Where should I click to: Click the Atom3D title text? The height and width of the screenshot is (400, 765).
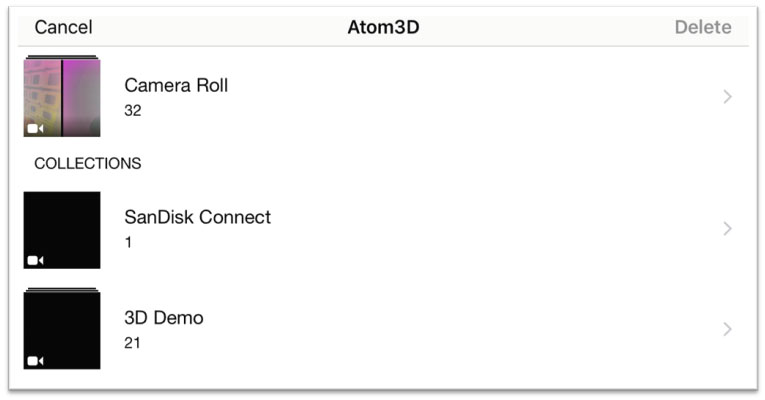tap(383, 27)
